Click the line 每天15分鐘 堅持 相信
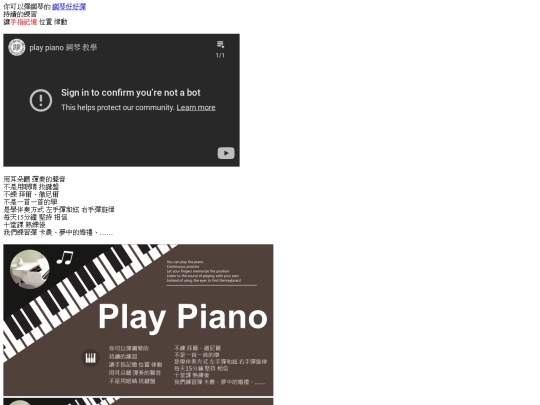The width and height of the screenshot is (540, 405). click(35, 217)
